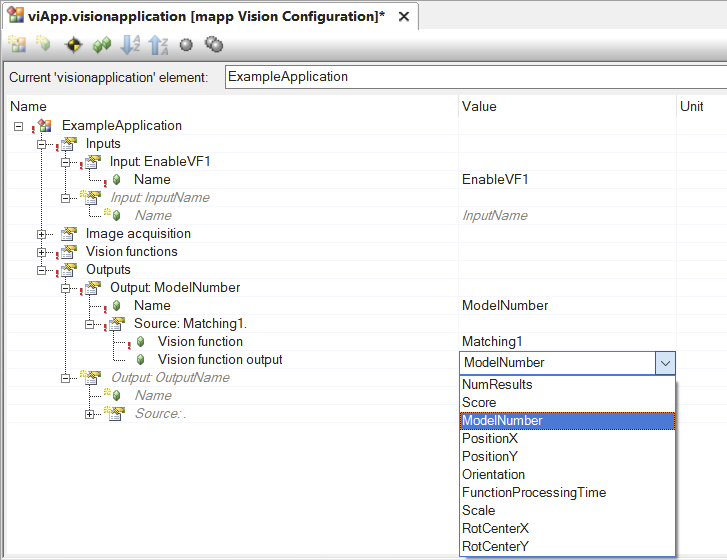
Task: Click the Input: EnableVF1 group icon
Action: 93,162
